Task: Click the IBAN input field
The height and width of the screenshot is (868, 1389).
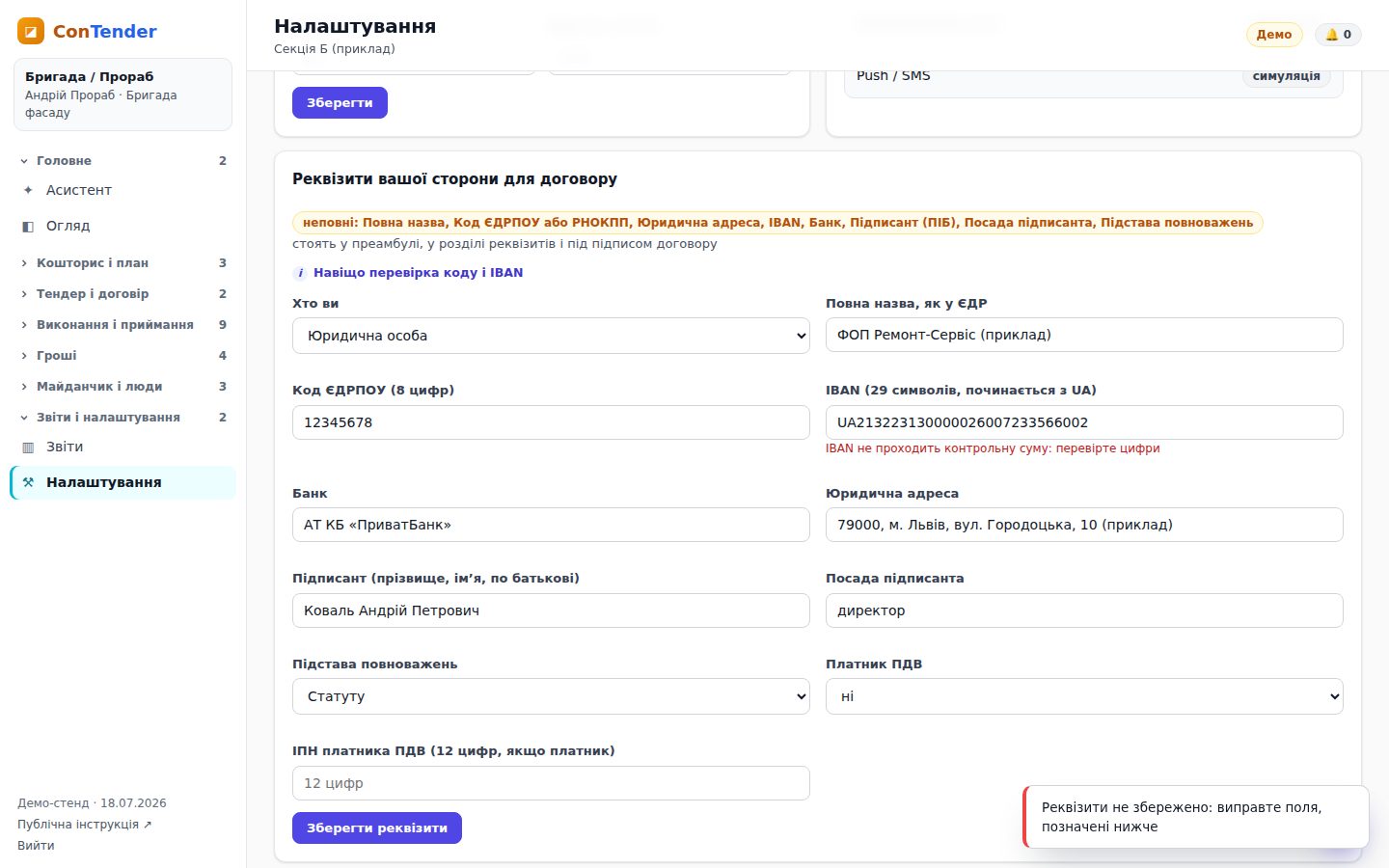Action: coord(1084,422)
